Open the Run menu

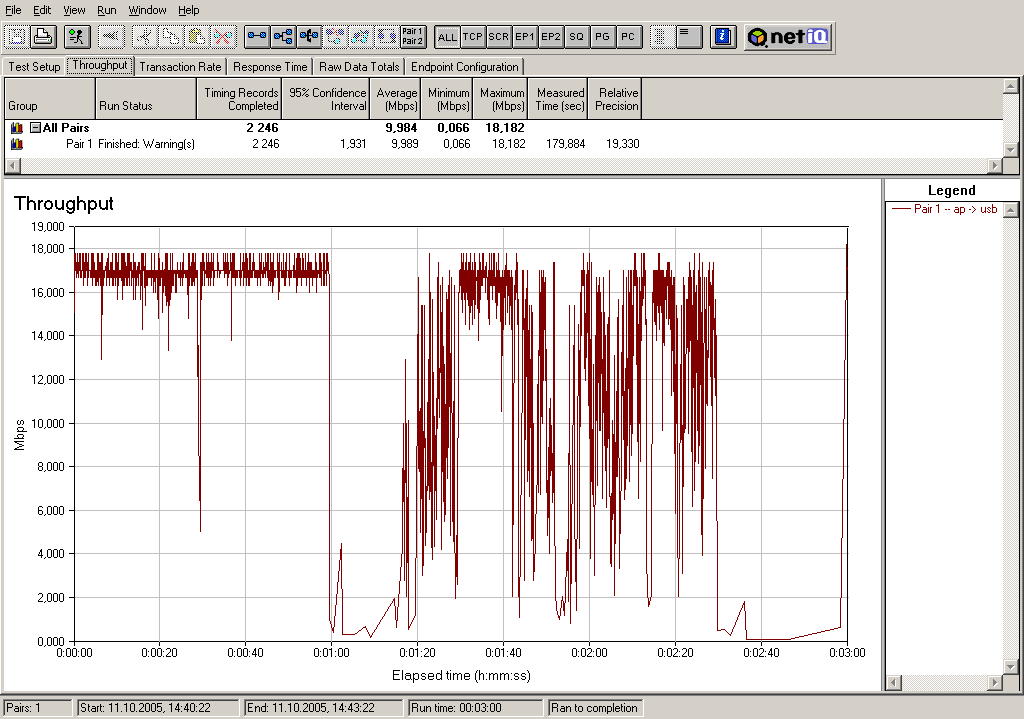tap(107, 10)
